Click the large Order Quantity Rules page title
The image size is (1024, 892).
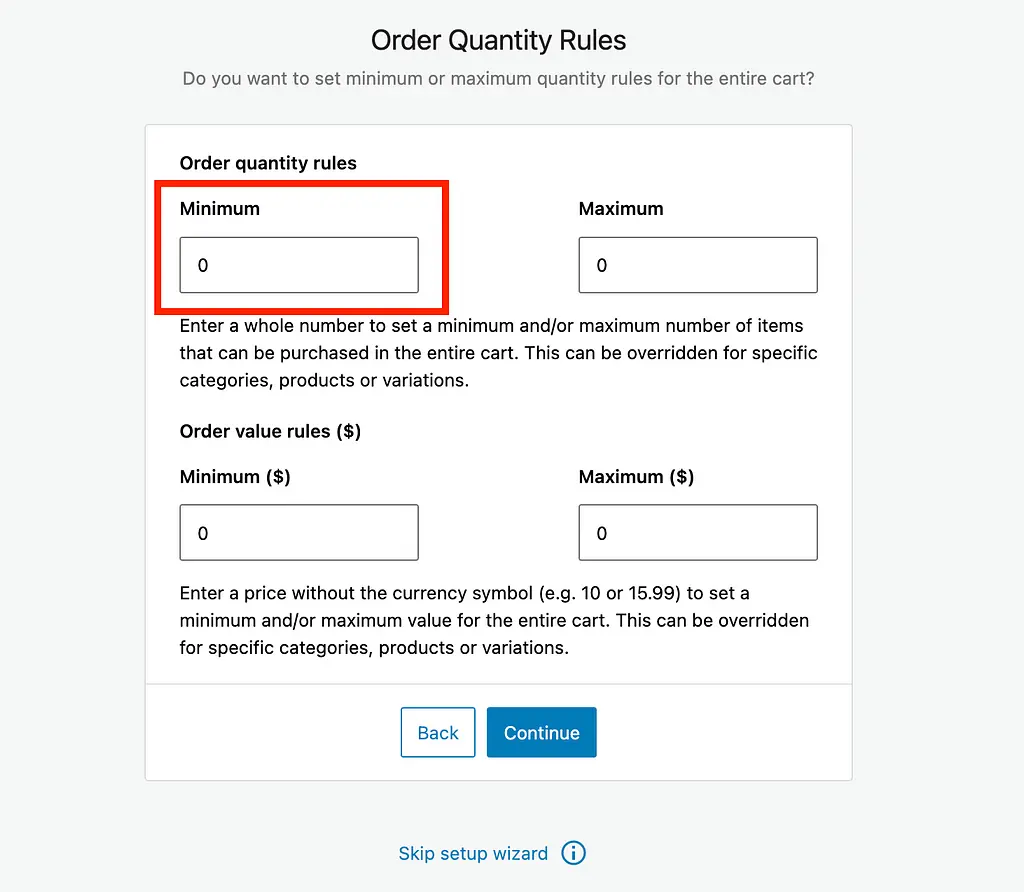pos(498,41)
